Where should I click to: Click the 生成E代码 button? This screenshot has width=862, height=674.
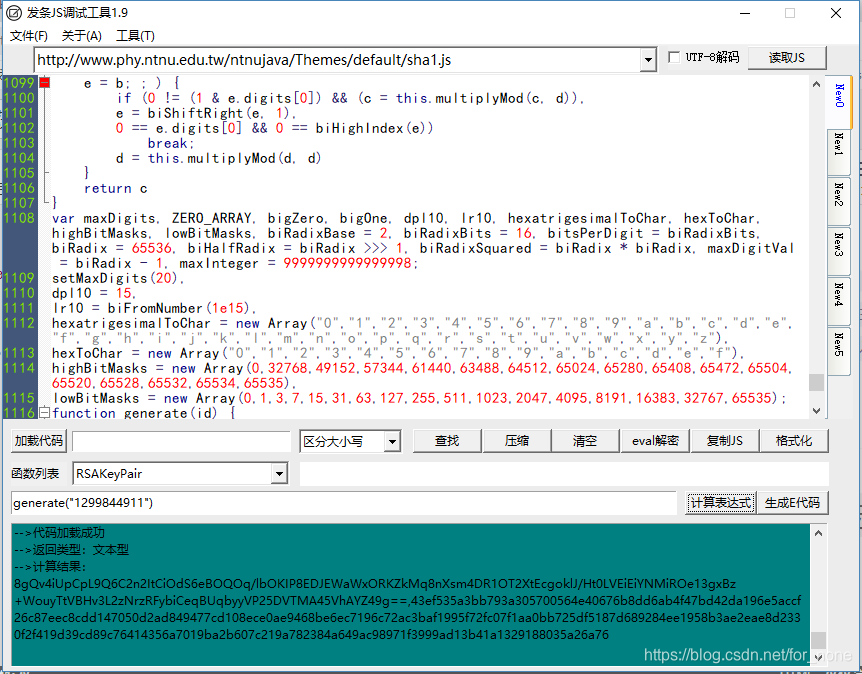click(x=792, y=502)
